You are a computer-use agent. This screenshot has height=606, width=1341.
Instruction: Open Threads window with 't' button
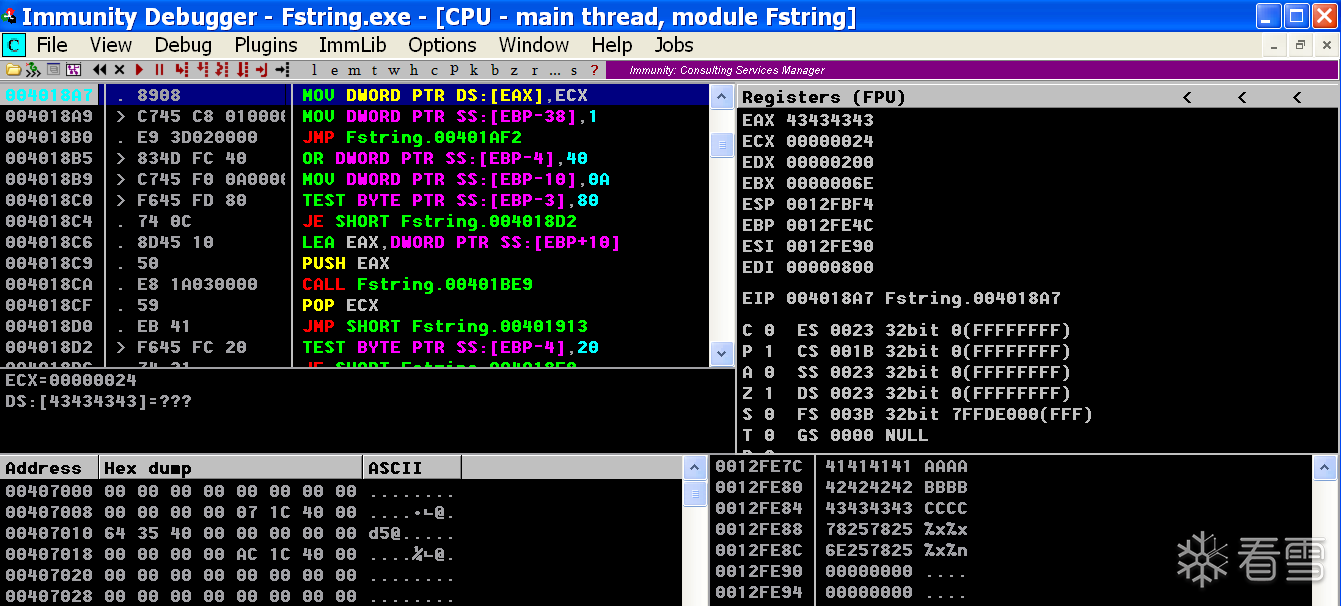374,70
